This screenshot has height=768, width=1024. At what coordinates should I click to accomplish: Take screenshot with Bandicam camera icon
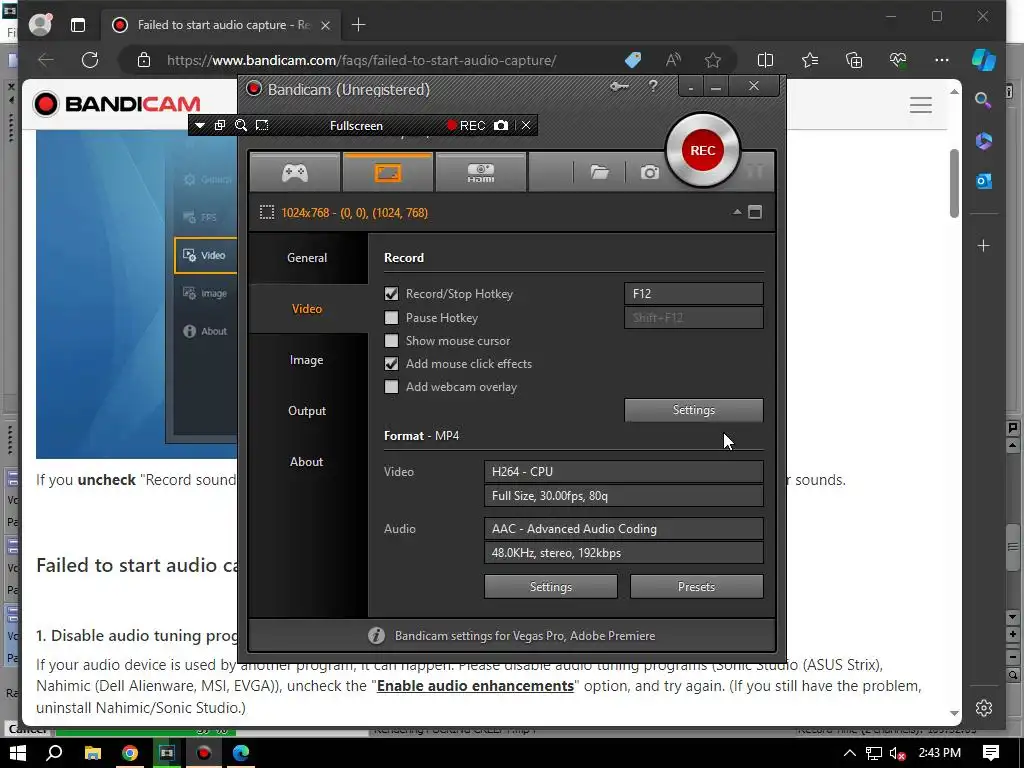tap(649, 172)
